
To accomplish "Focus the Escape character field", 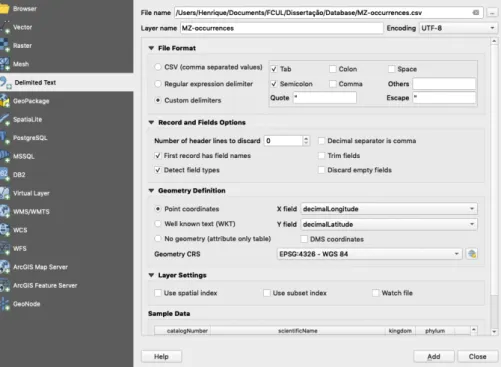I will coord(444,98).
